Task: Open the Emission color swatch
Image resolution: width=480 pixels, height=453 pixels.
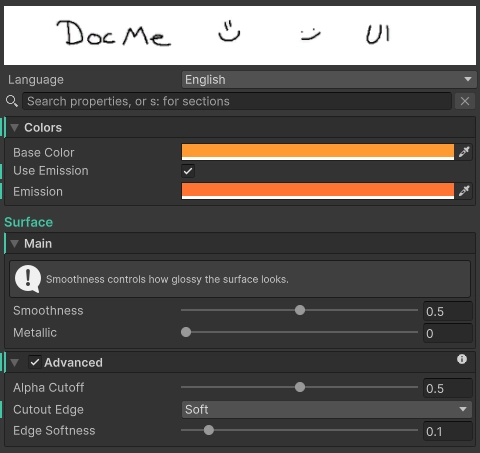Action: click(x=318, y=191)
